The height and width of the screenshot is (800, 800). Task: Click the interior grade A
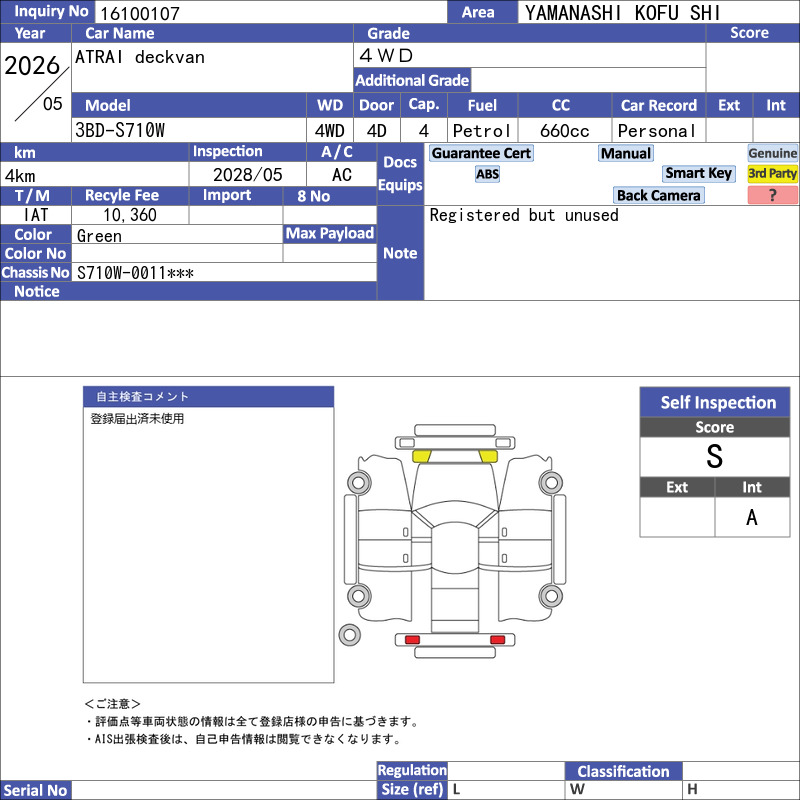click(x=752, y=517)
